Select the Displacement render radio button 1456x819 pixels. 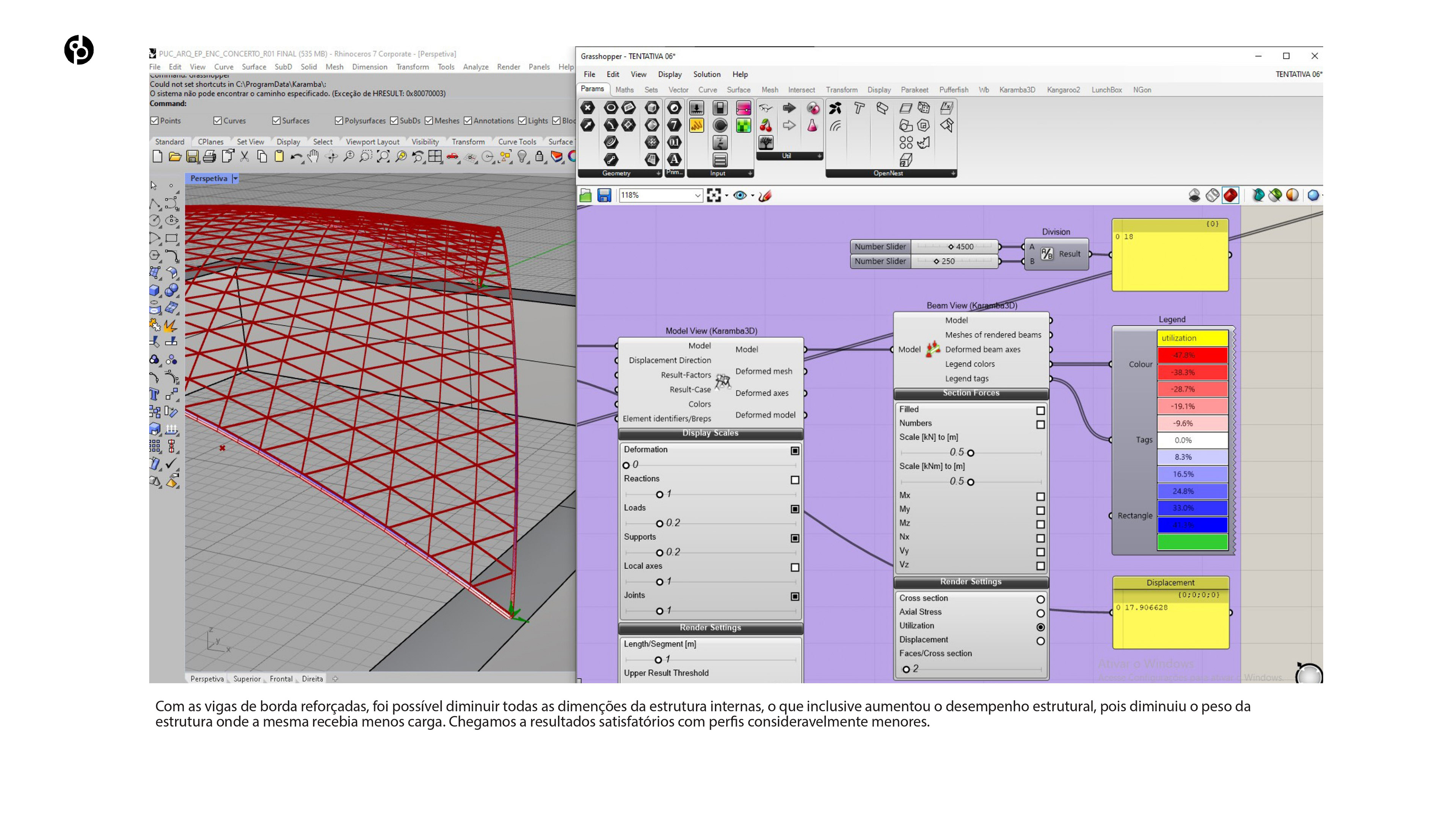(1040, 641)
